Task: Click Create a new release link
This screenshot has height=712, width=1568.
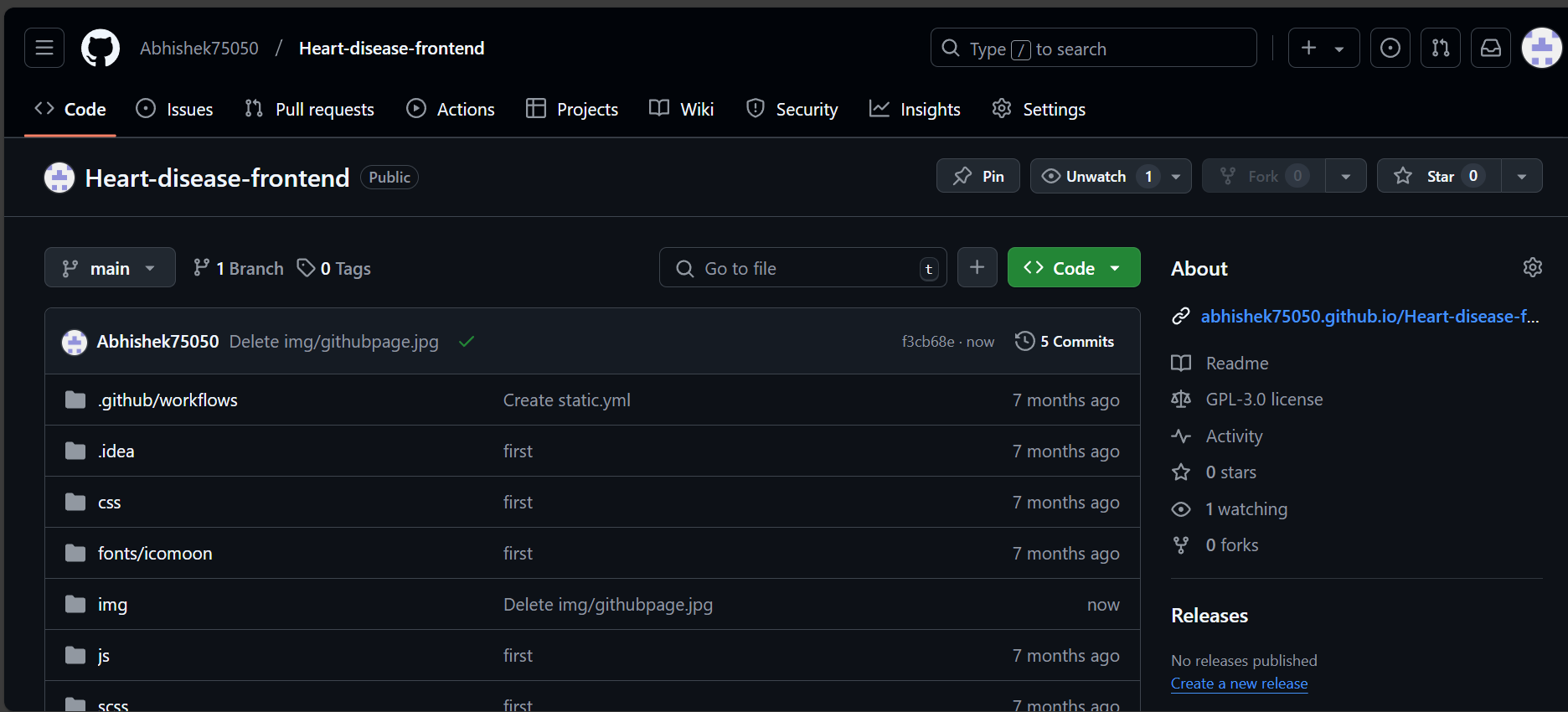Action: pos(1239,684)
